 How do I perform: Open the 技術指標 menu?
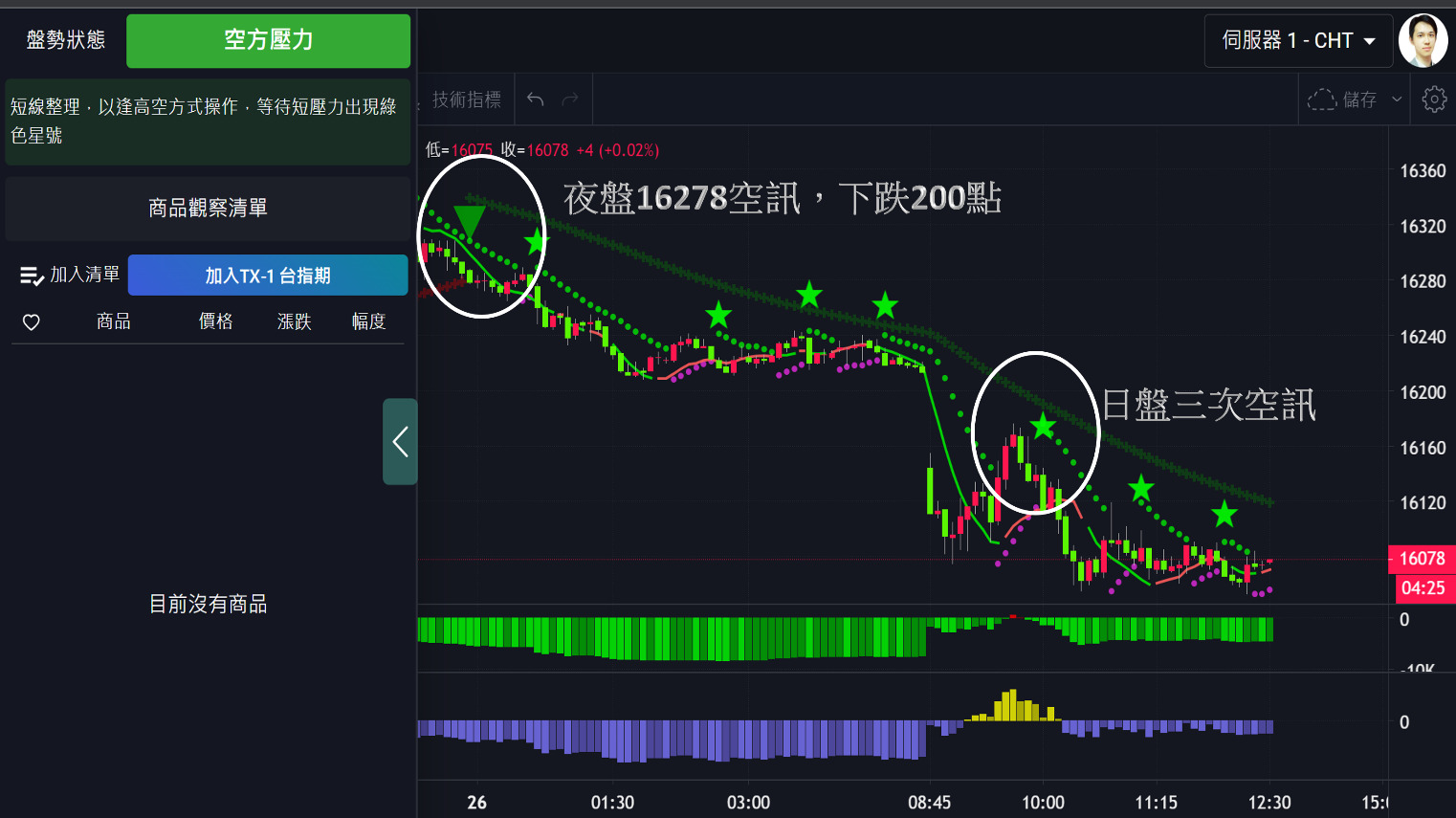[466, 99]
